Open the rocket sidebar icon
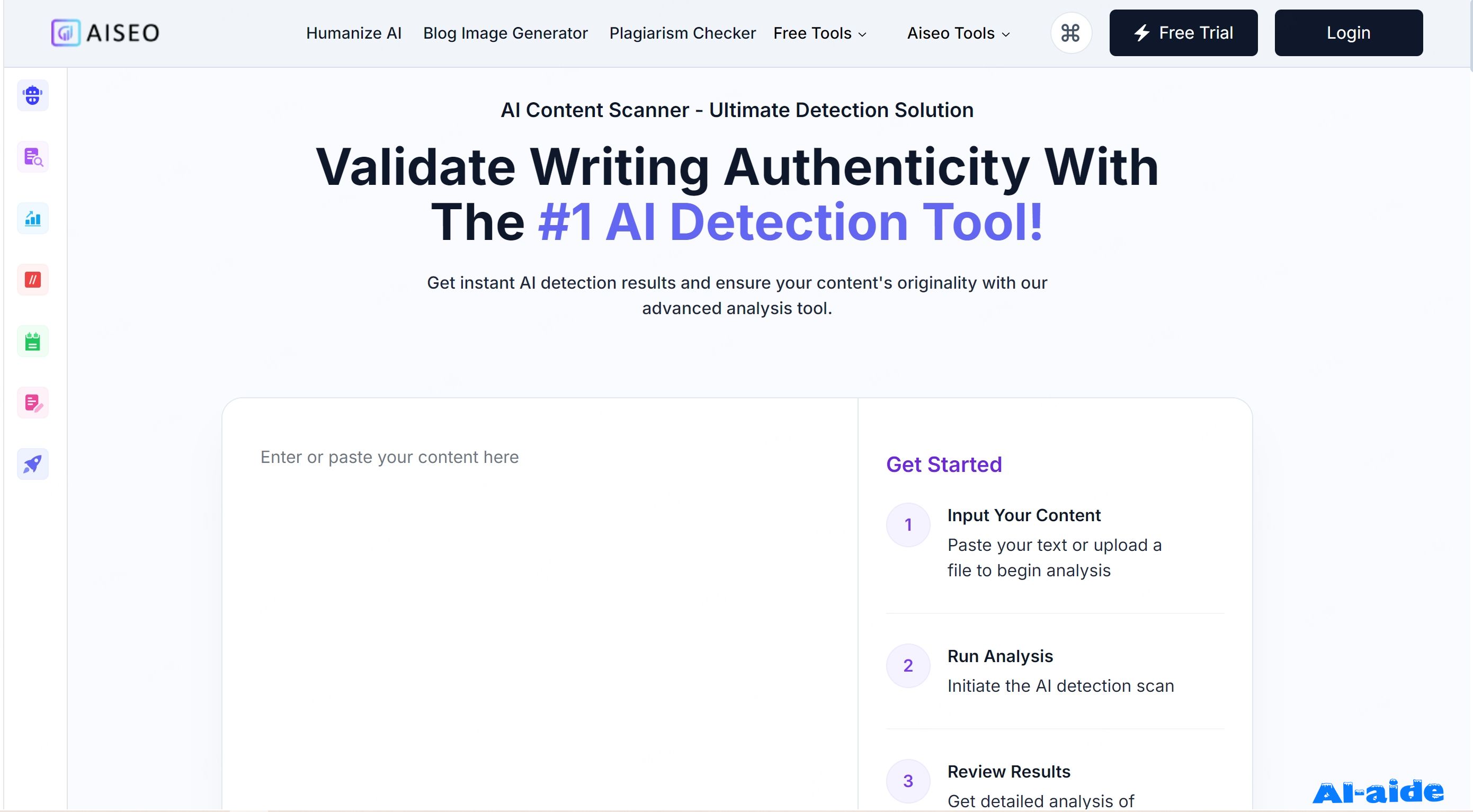 point(33,464)
